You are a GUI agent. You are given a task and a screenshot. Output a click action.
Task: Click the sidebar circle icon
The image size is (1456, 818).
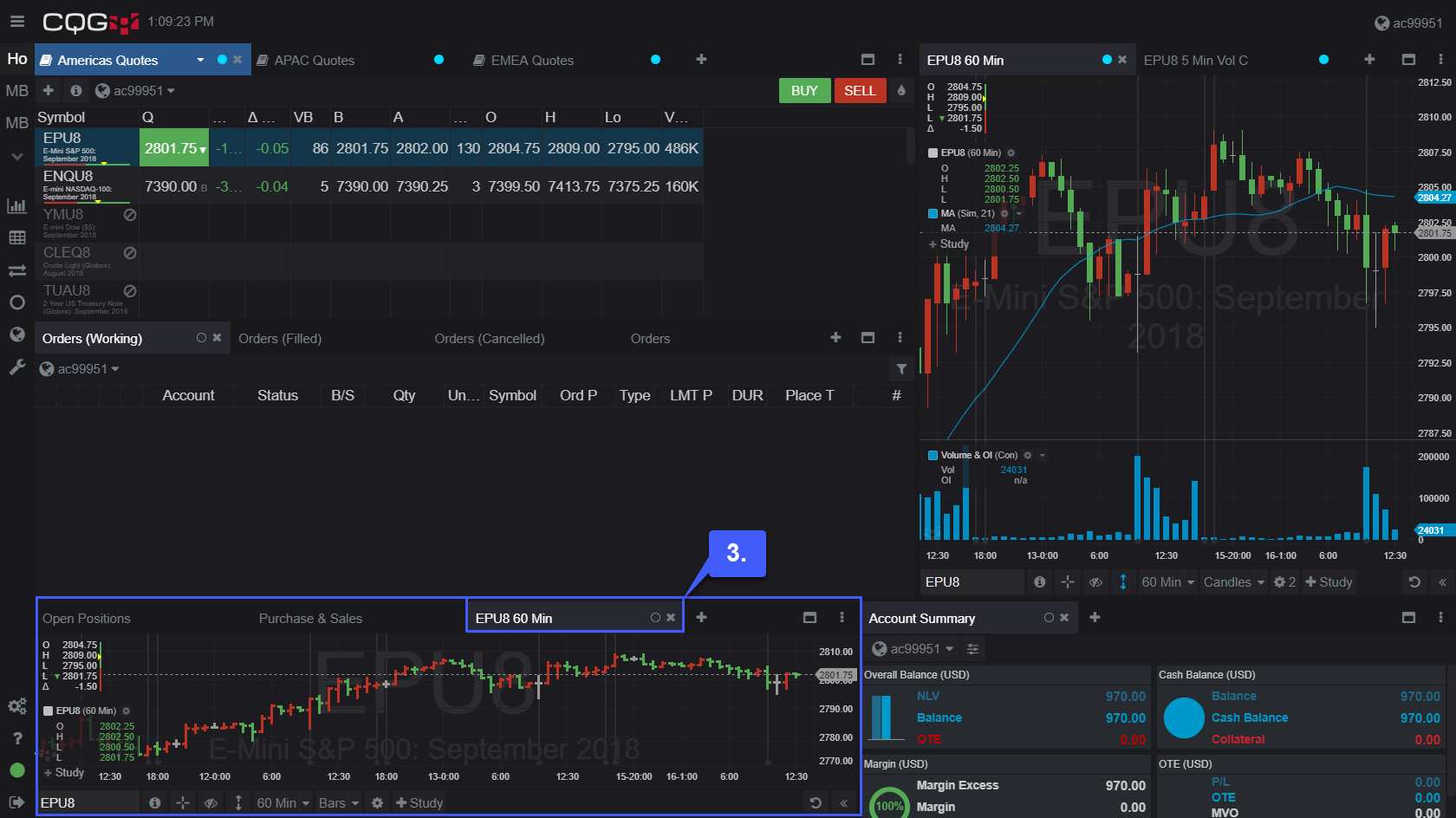(x=16, y=302)
